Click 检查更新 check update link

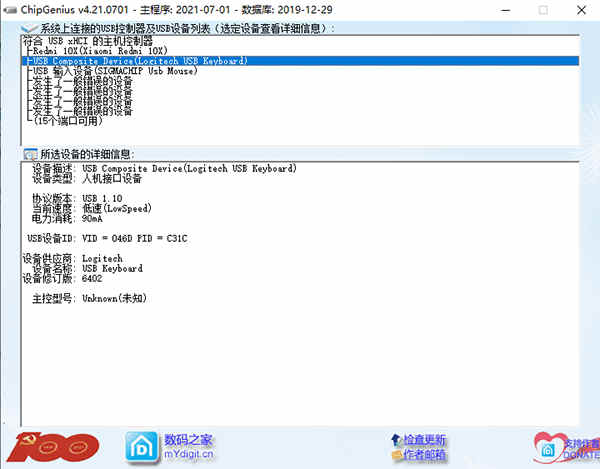pyautogui.click(x=425, y=440)
